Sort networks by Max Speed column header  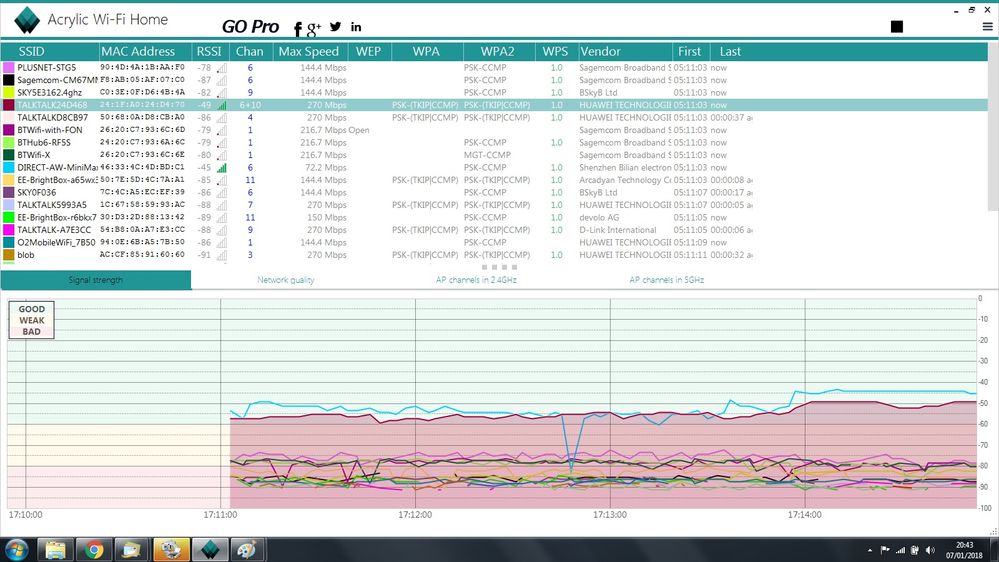coord(308,51)
